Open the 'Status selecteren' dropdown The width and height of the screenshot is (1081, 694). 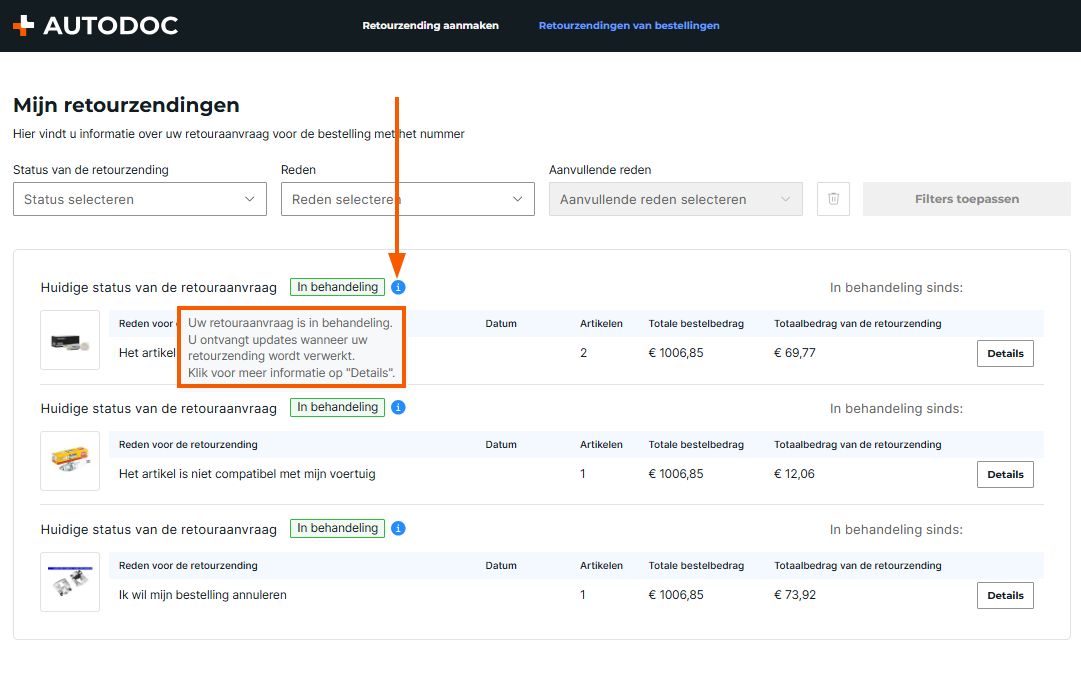[x=140, y=199]
